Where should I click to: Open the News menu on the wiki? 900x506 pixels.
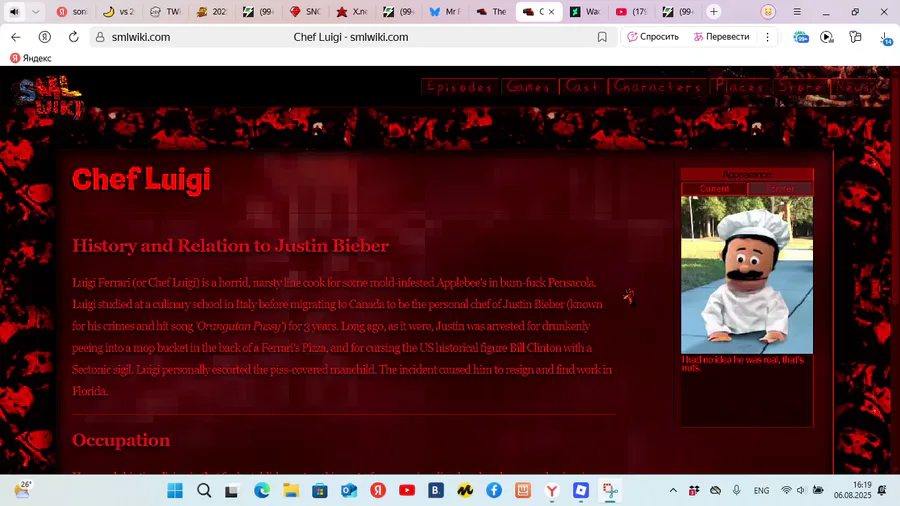point(854,87)
